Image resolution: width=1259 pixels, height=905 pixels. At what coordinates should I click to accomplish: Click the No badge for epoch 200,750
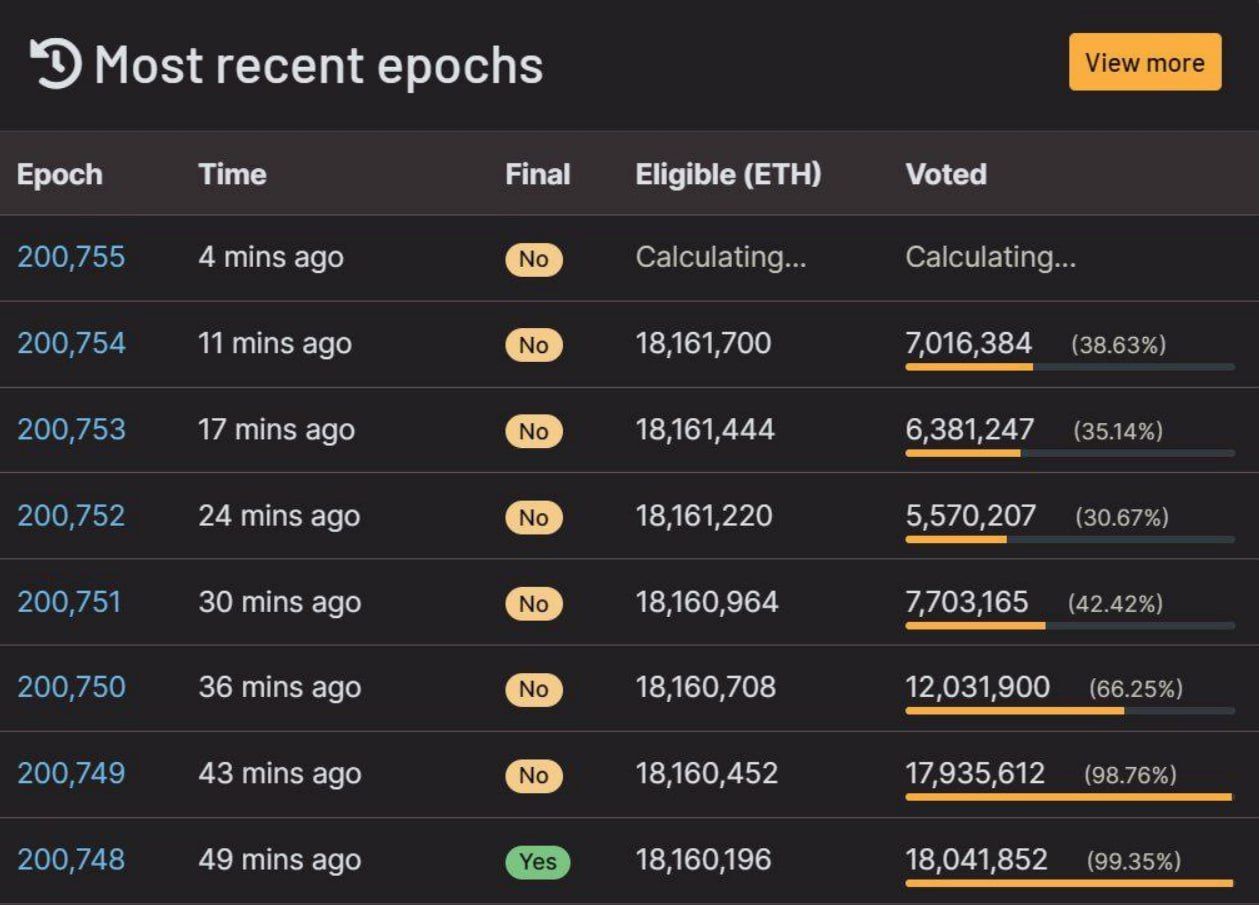coord(534,690)
